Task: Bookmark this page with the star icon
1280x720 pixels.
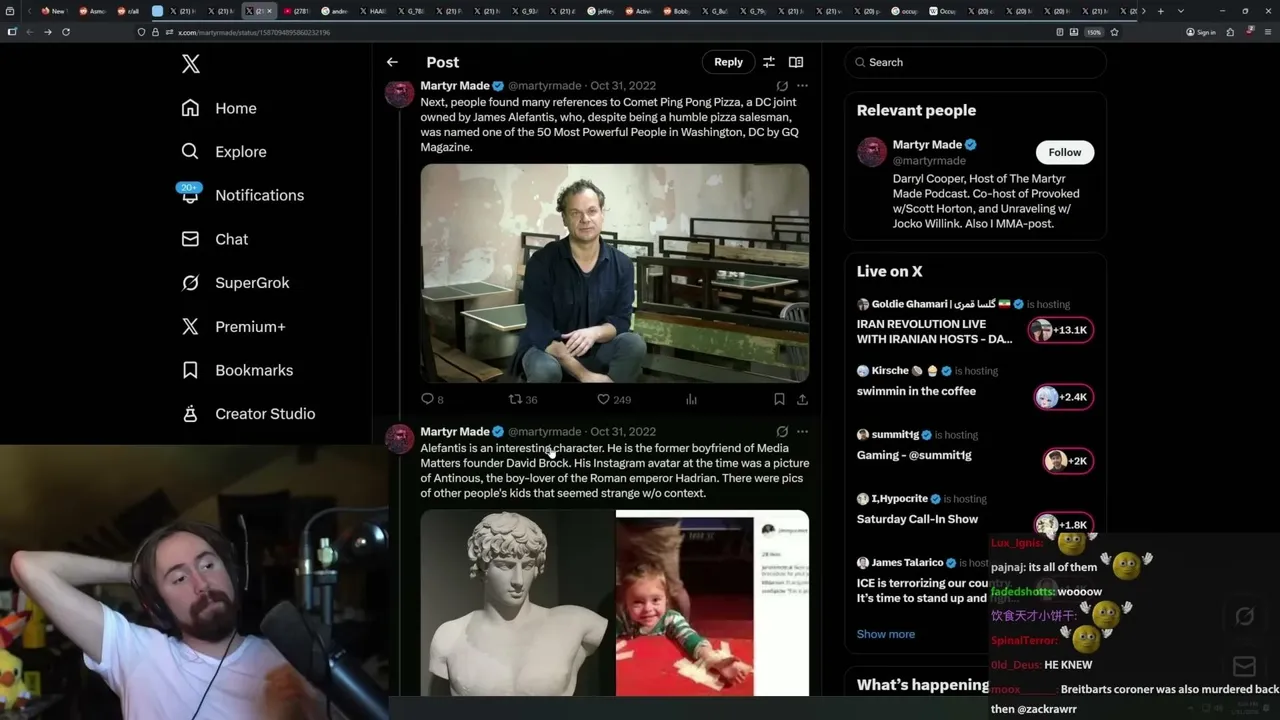Action: (x=1114, y=32)
